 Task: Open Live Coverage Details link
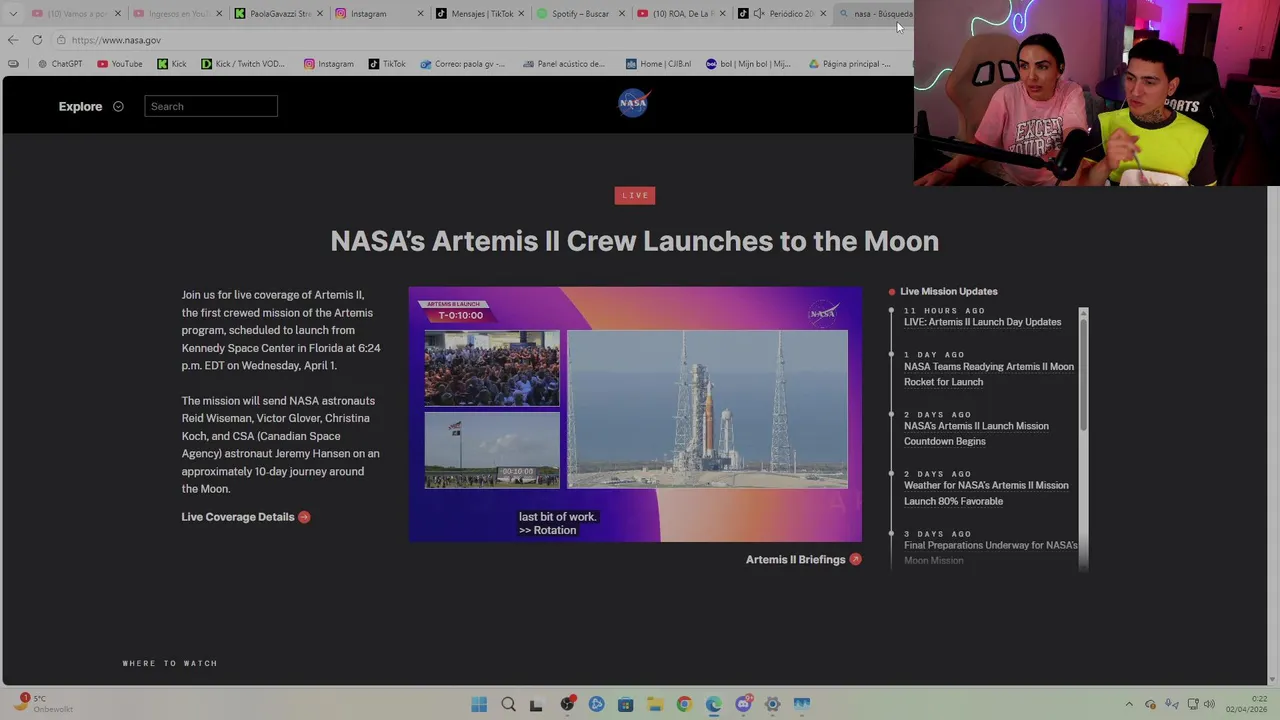point(238,517)
